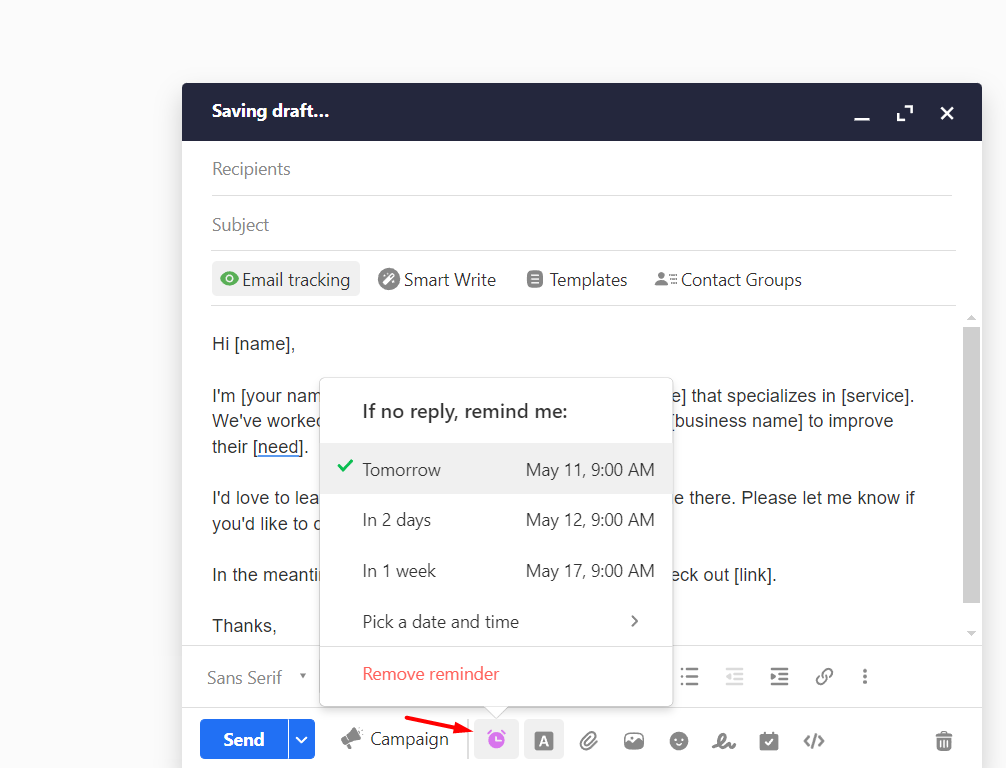Expand the Send options dropdown arrow
Image resolution: width=1006 pixels, height=768 pixels.
pos(302,740)
